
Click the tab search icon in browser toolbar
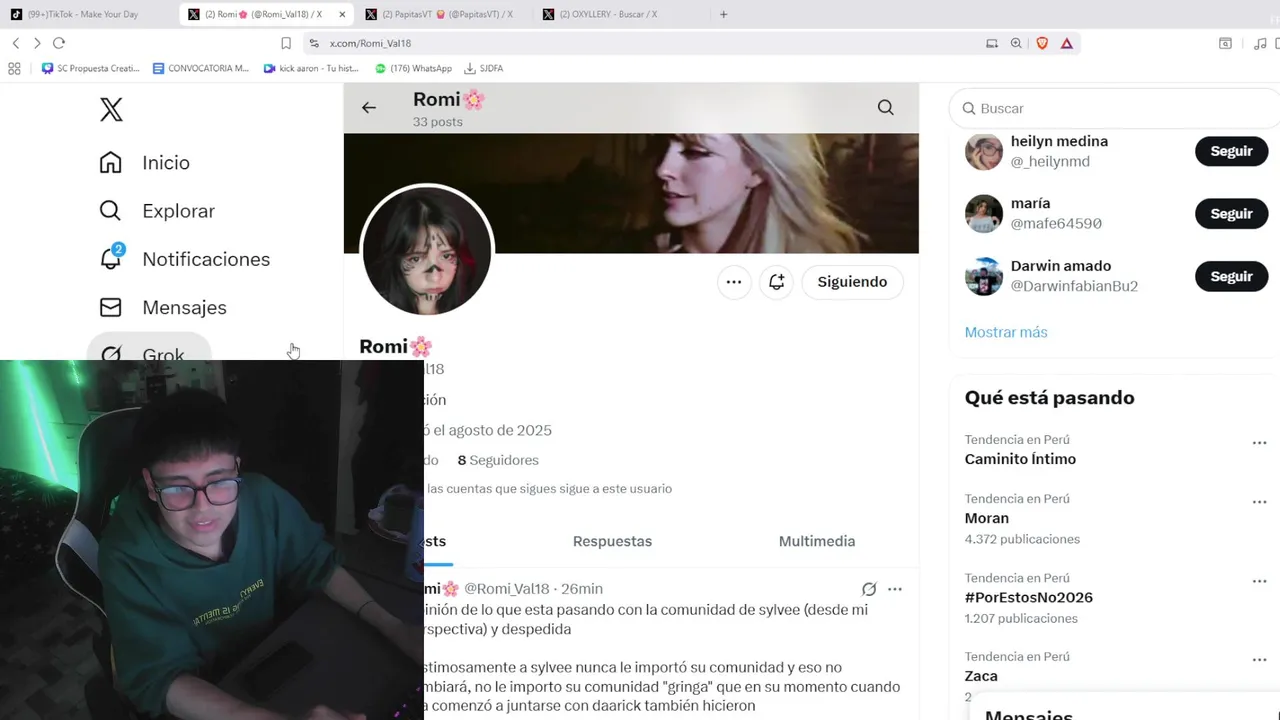pyautogui.click(x=1225, y=43)
